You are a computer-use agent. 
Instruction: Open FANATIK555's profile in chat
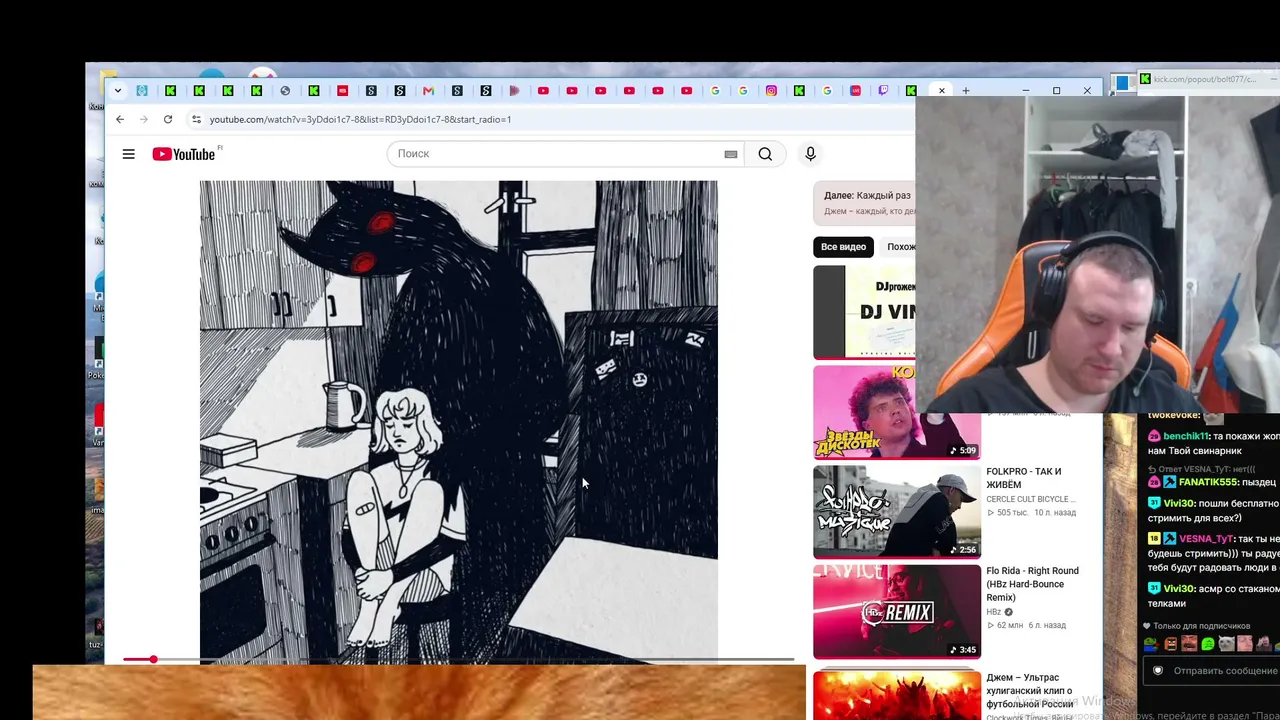pyautogui.click(x=1208, y=482)
